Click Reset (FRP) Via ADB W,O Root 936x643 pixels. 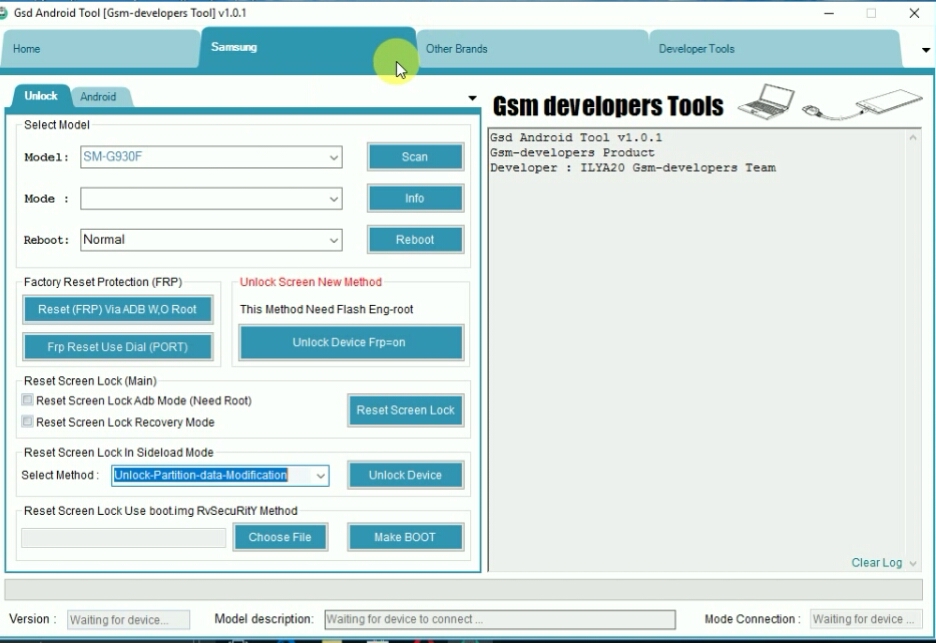point(118,310)
